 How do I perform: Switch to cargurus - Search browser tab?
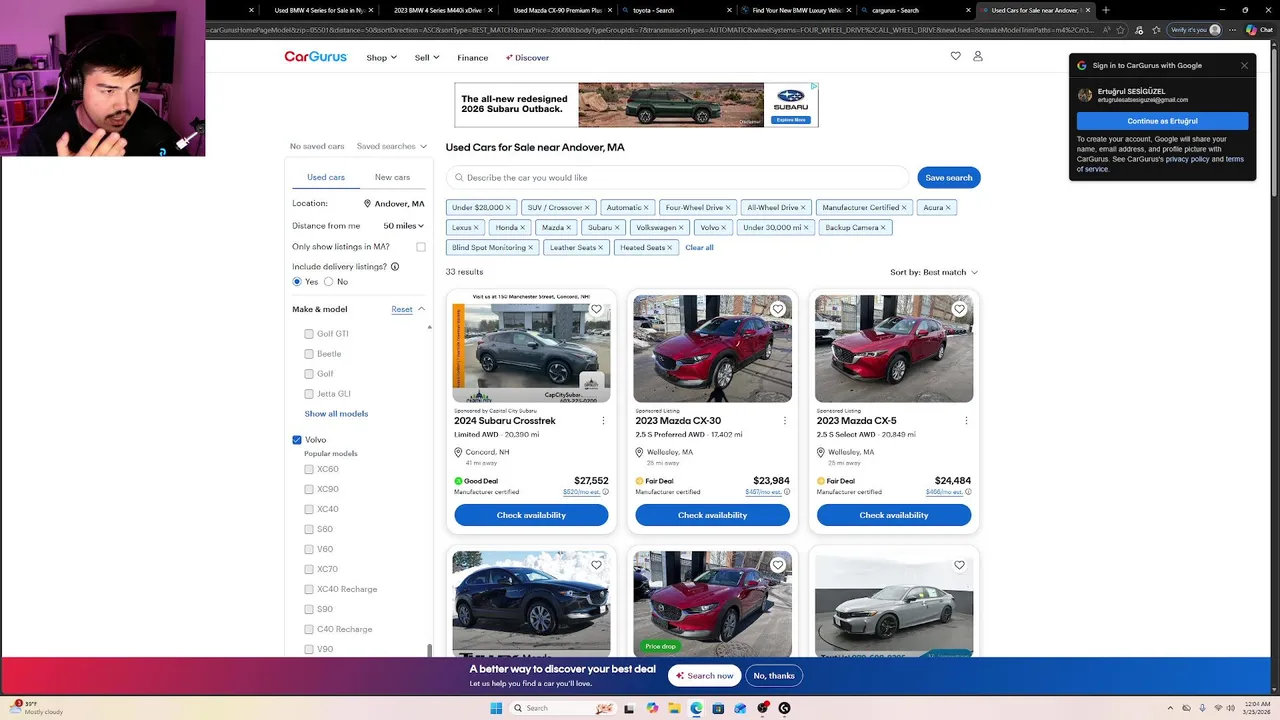click(916, 10)
